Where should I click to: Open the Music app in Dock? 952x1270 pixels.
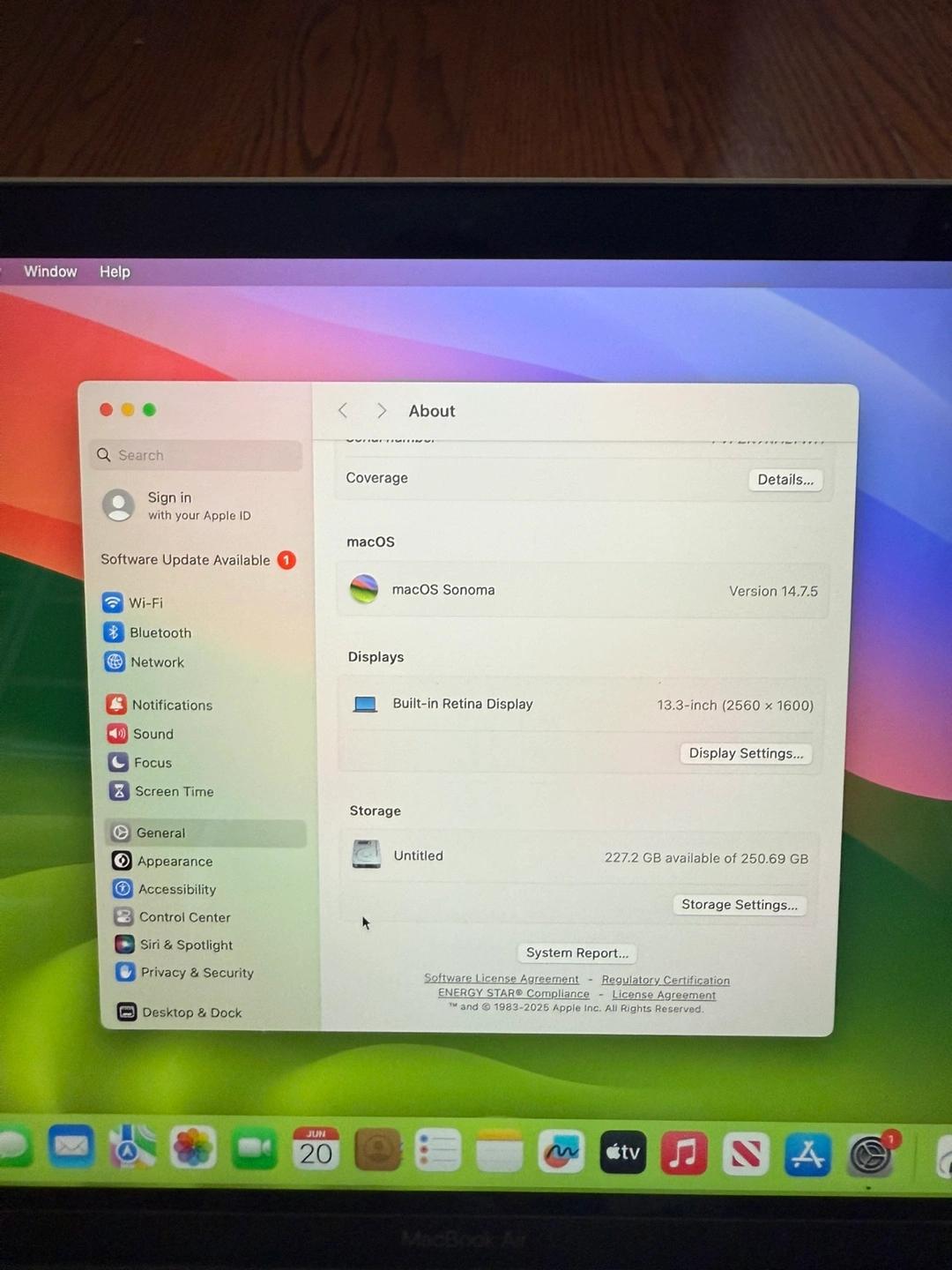point(684,1154)
